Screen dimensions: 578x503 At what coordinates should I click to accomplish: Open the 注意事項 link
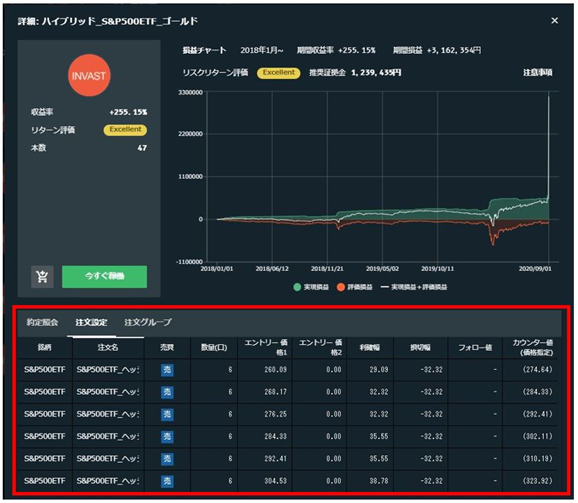pyautogui.click(x=537, y=73)
